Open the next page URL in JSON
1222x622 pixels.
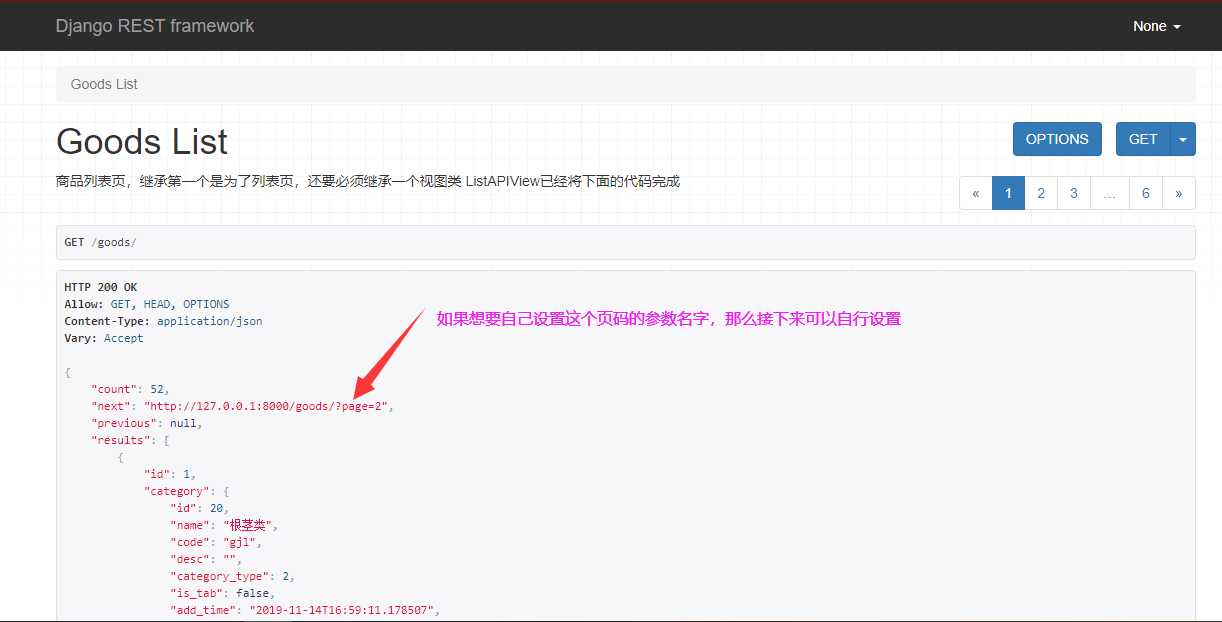268,406
